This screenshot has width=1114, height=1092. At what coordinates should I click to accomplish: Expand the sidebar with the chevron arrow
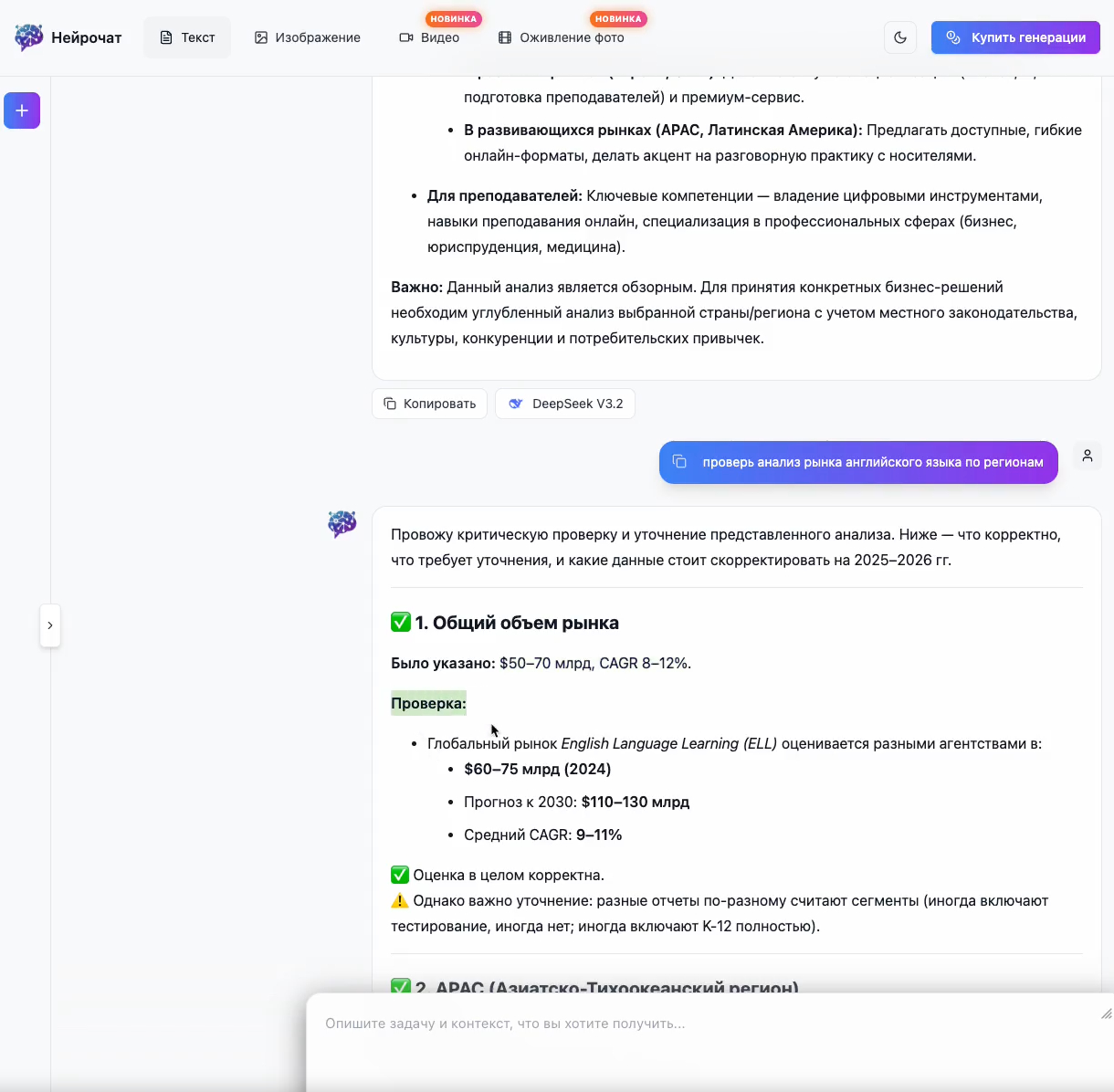[50, 625]
